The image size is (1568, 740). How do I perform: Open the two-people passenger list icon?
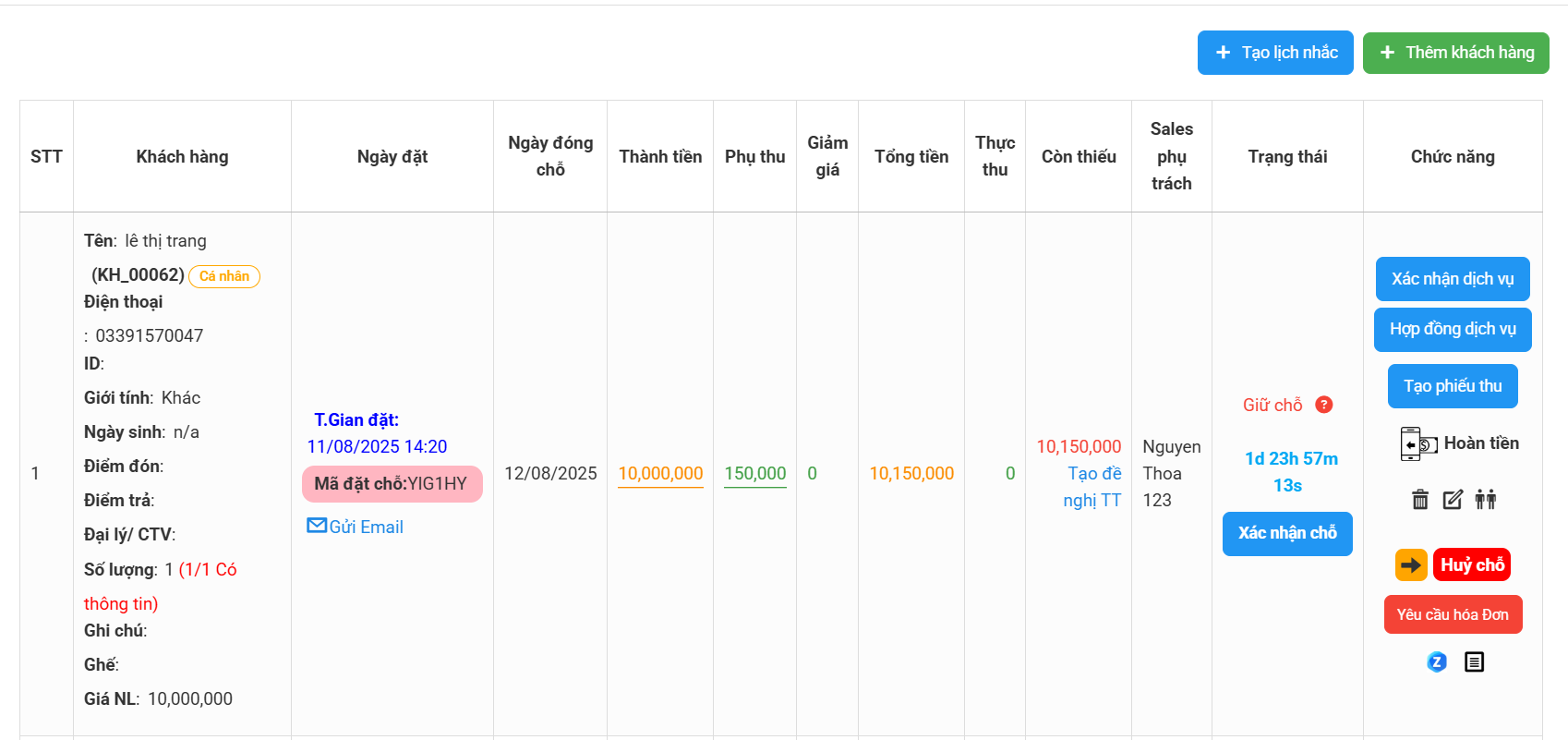tap(1485, 500)
